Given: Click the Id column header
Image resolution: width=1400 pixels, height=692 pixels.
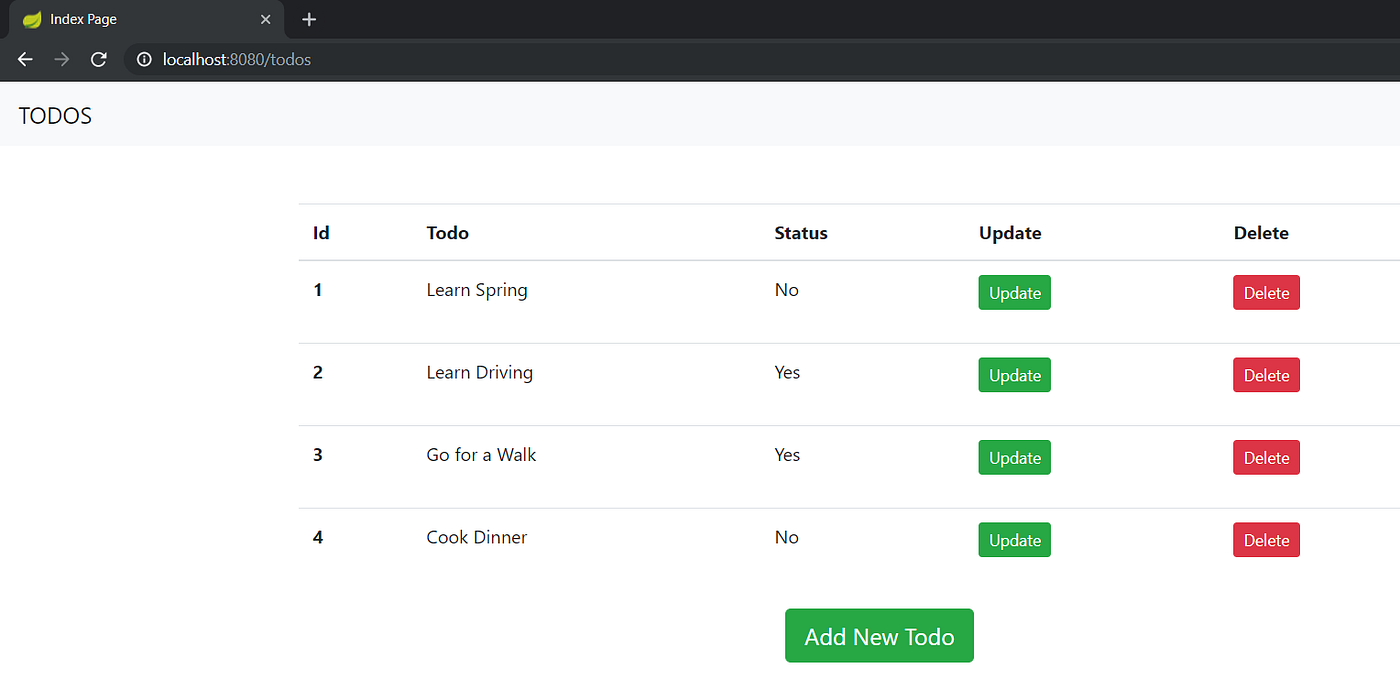Looking at the screenshot, I should click(321, 233).
